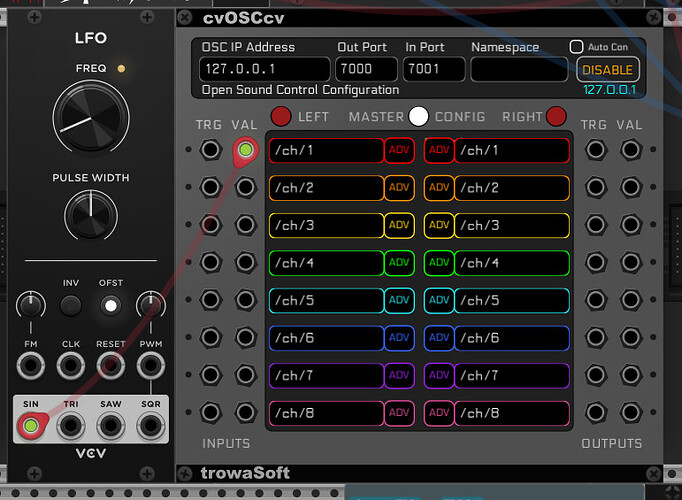
Task: Toggle the OFST offset button
Action: point(110,305)
